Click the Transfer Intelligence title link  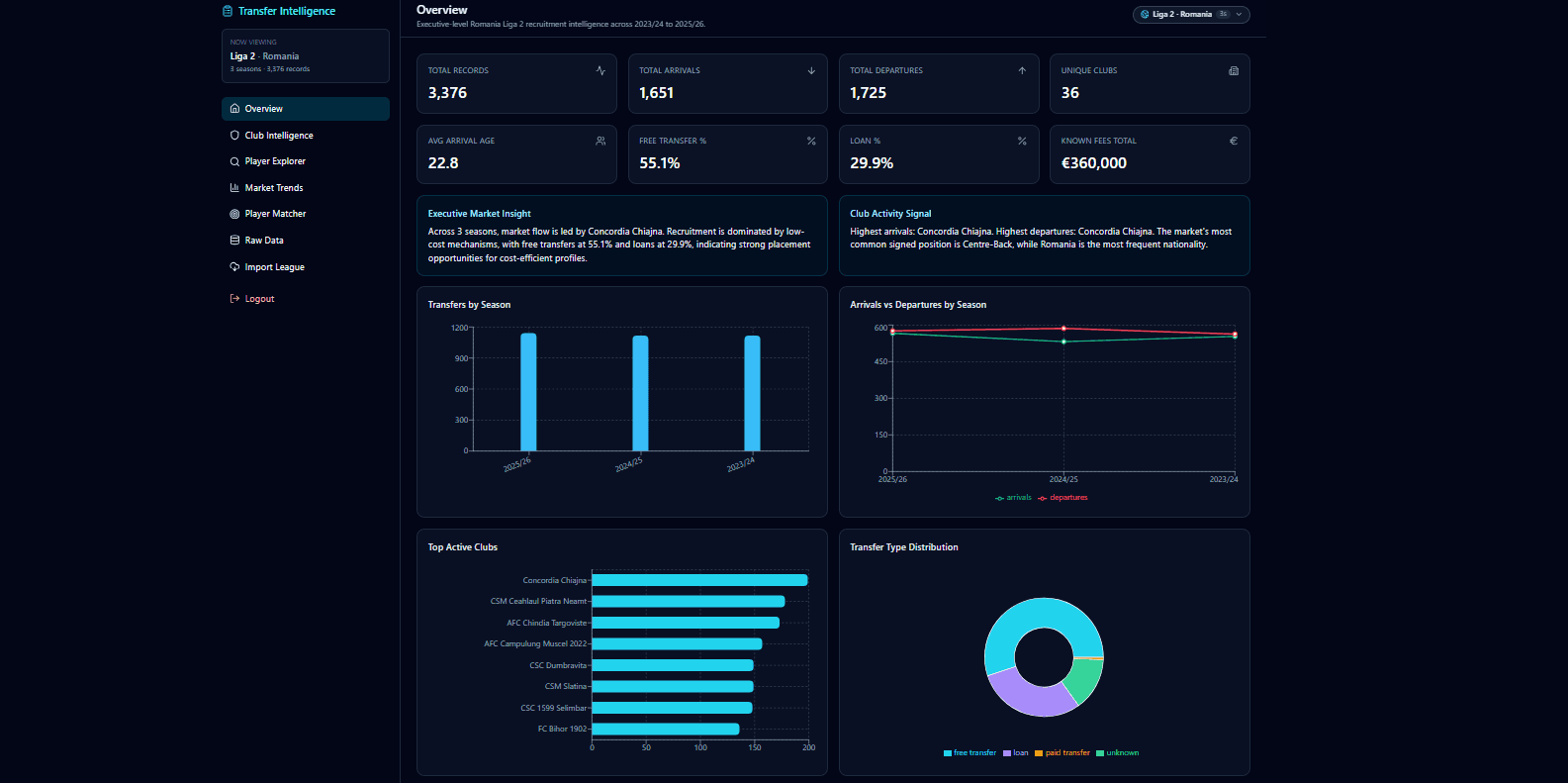click(286, 11)
